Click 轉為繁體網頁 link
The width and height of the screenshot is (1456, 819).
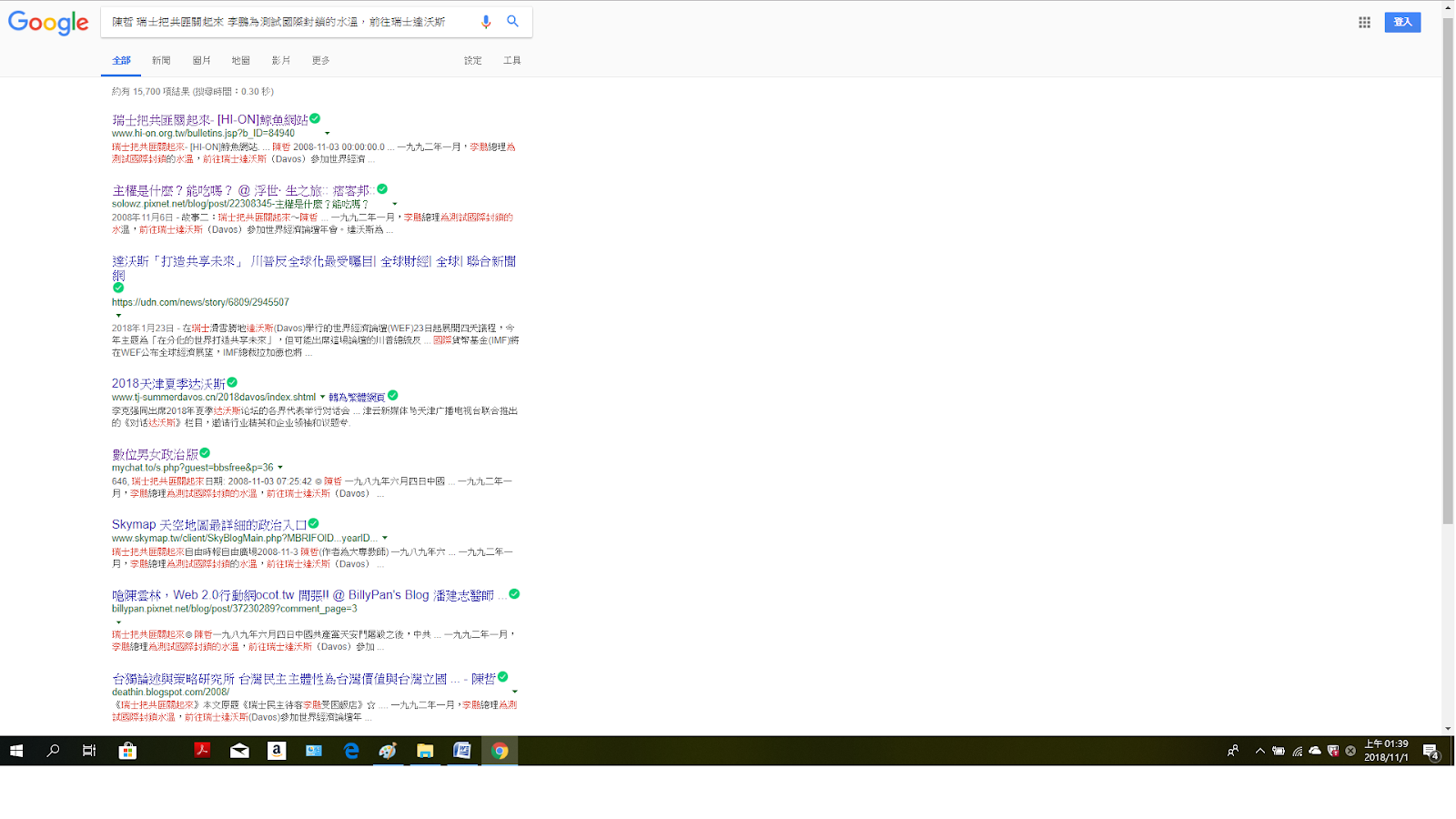pos(357,397)
